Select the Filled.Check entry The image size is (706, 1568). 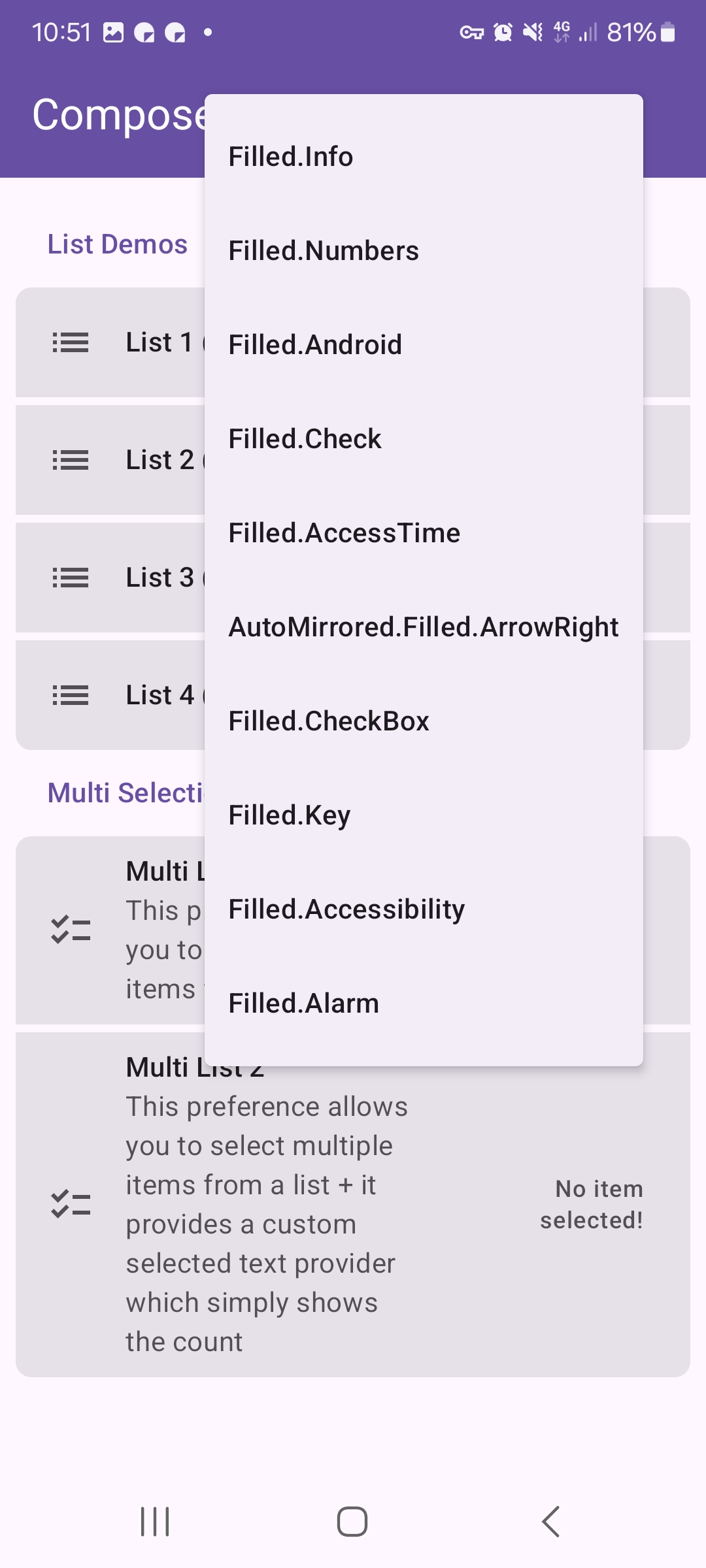(x=424, y=439)
